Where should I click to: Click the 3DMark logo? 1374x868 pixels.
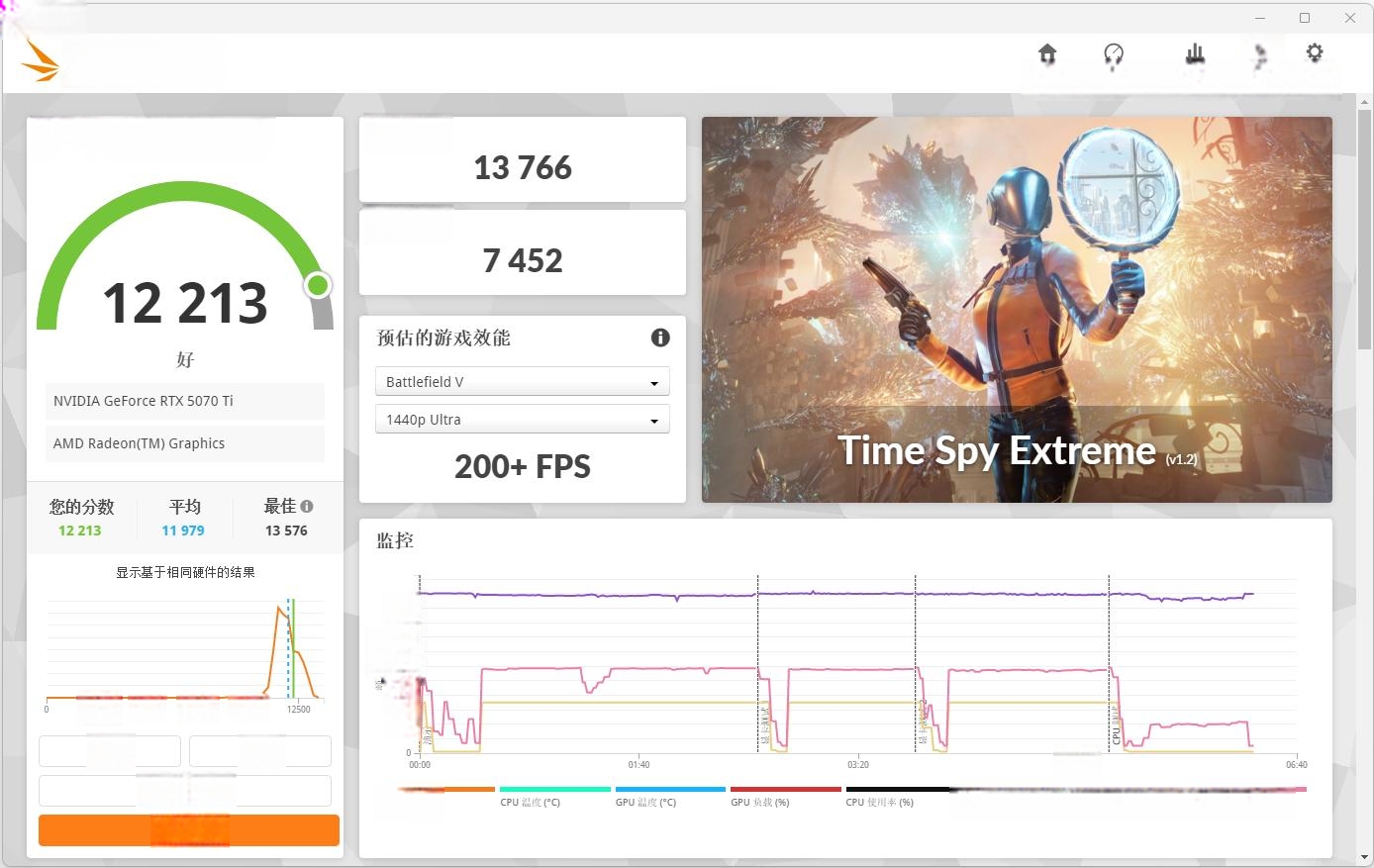[x=40, y=61]
